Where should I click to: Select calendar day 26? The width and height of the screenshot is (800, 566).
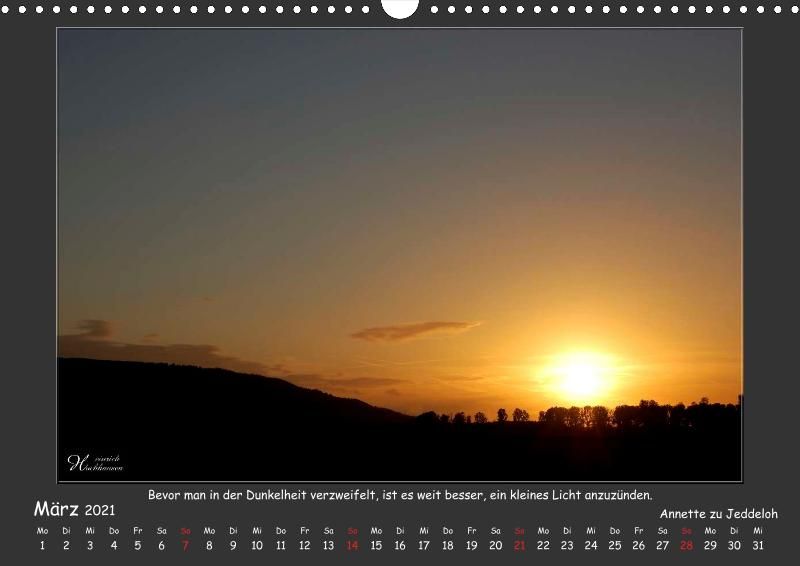point(639,546)
